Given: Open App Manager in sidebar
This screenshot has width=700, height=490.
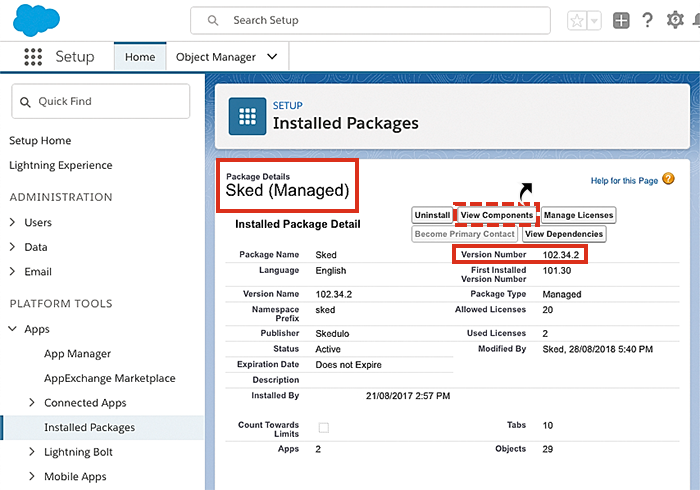Looking at the screenshot, I should [77, 354].
